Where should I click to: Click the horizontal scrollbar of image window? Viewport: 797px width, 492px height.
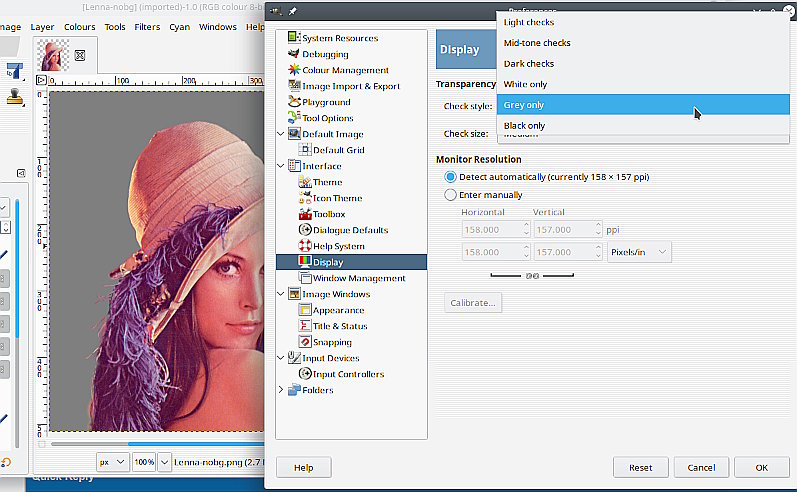pyautogui.click(x=158, y=444)
